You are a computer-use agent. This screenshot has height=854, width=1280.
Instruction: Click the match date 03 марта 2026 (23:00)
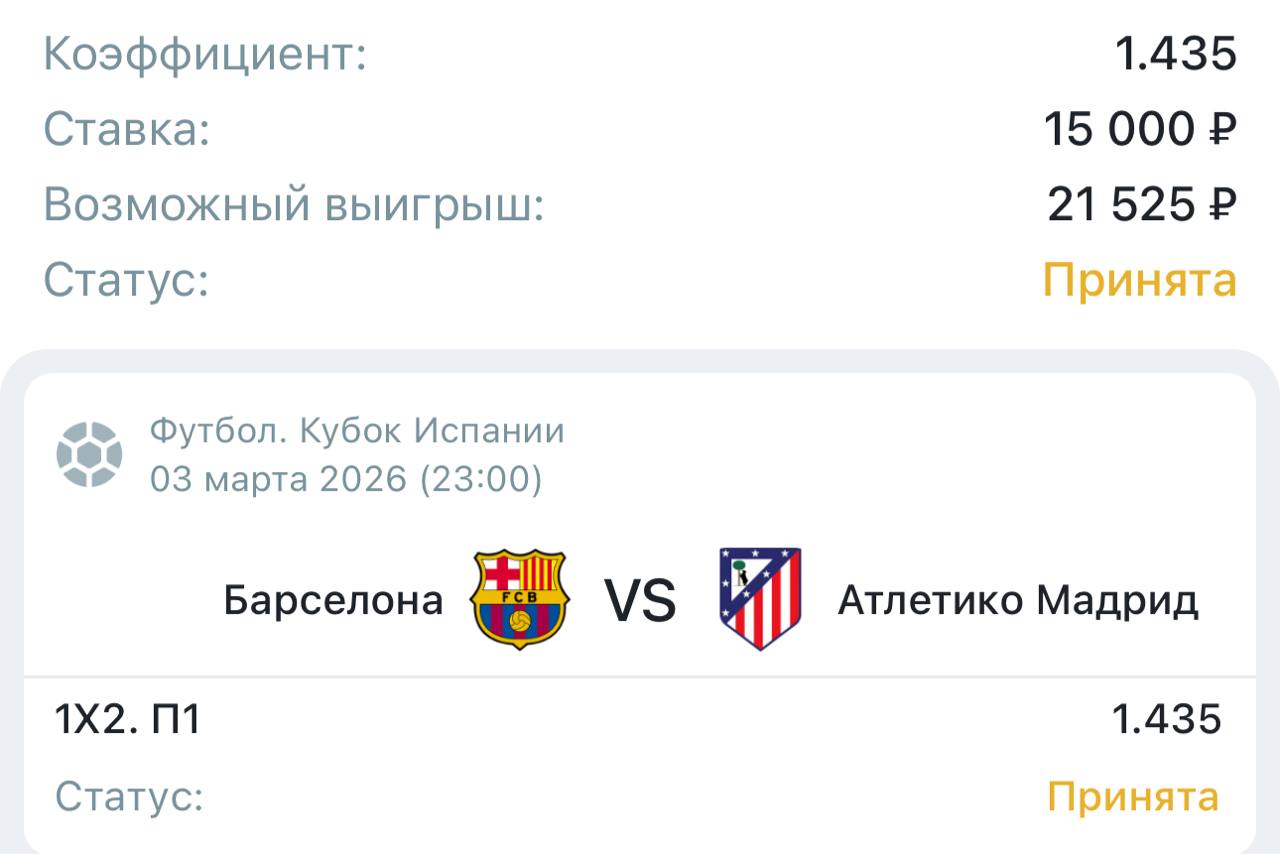pos(346,480)
